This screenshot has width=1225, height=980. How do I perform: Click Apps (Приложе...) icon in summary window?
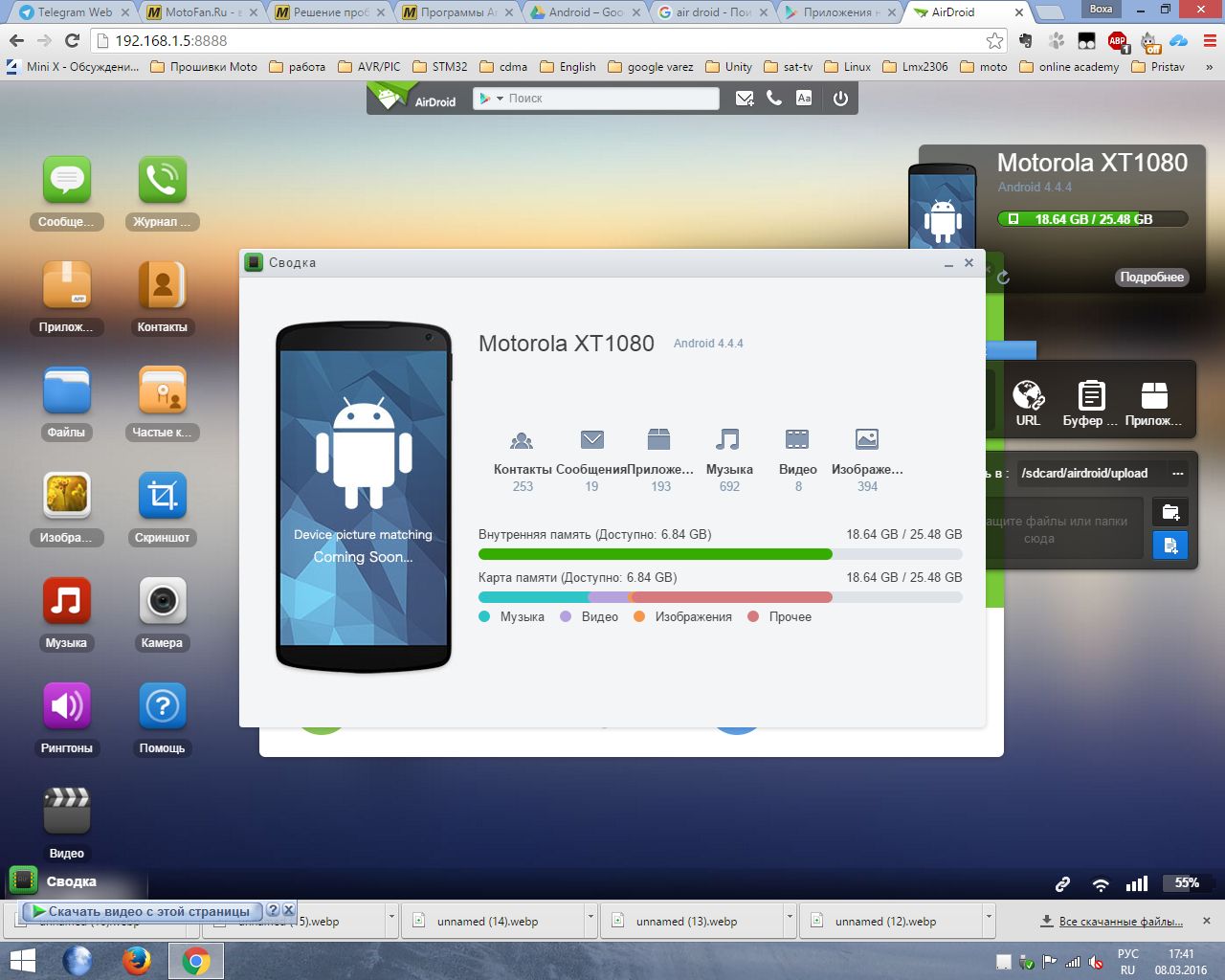[658, 439]
